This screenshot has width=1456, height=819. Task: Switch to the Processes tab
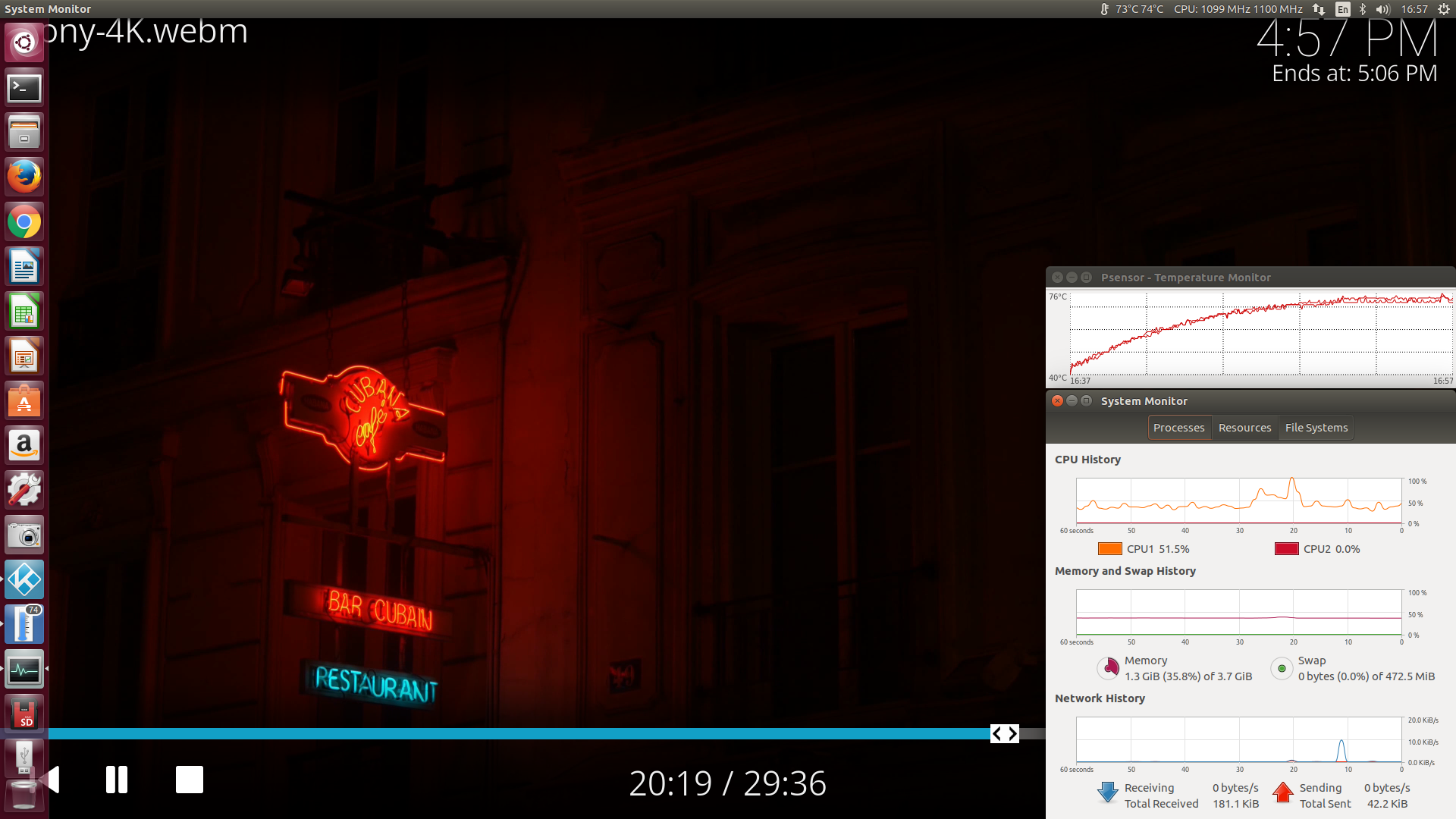pyautogui.click(x=1178, y=428)
